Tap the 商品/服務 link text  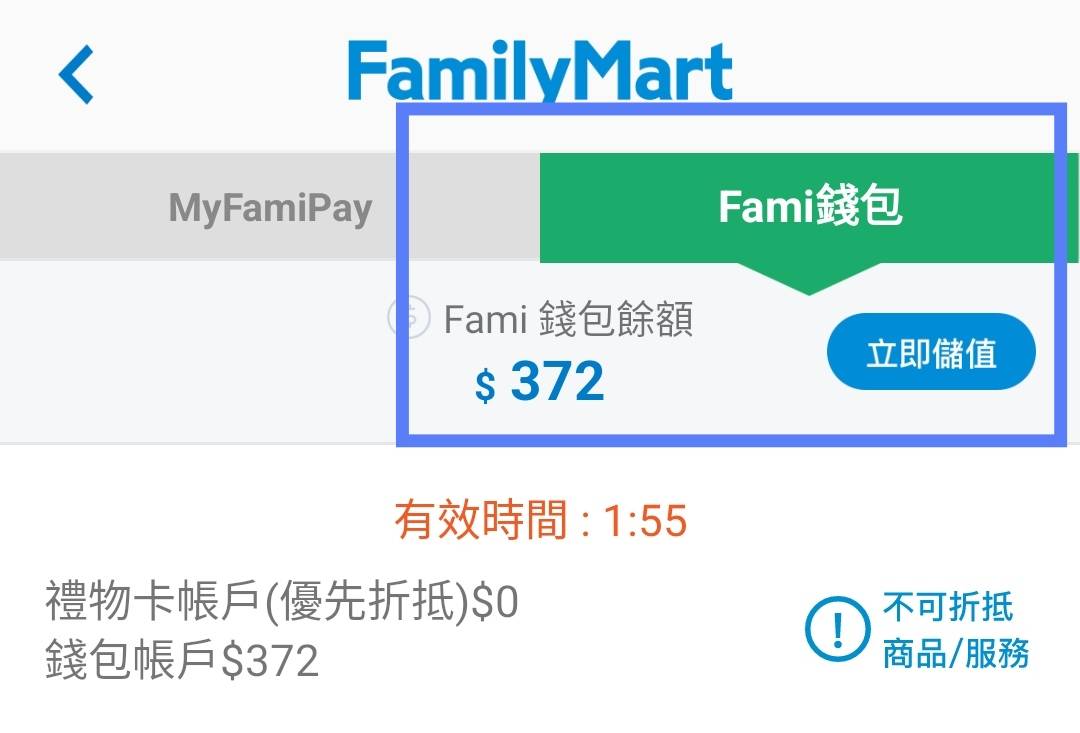click(x=955, y=654)
